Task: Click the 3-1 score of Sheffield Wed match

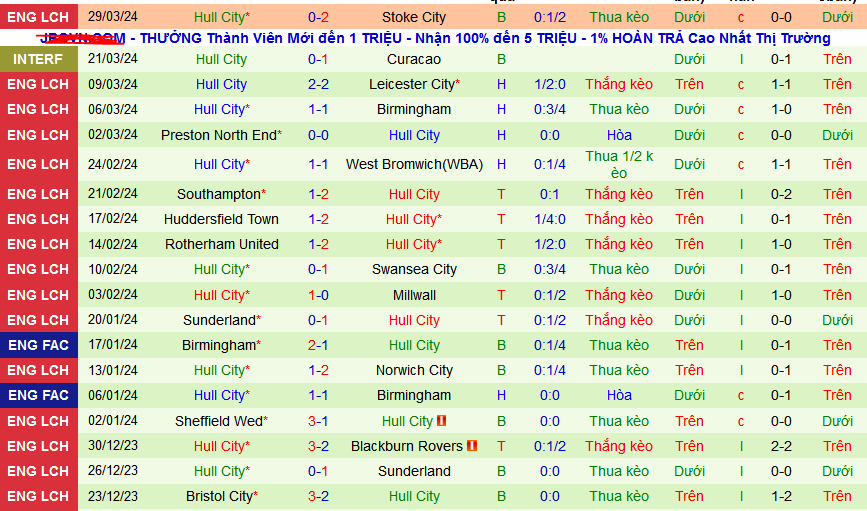Action: pos(318,421)
